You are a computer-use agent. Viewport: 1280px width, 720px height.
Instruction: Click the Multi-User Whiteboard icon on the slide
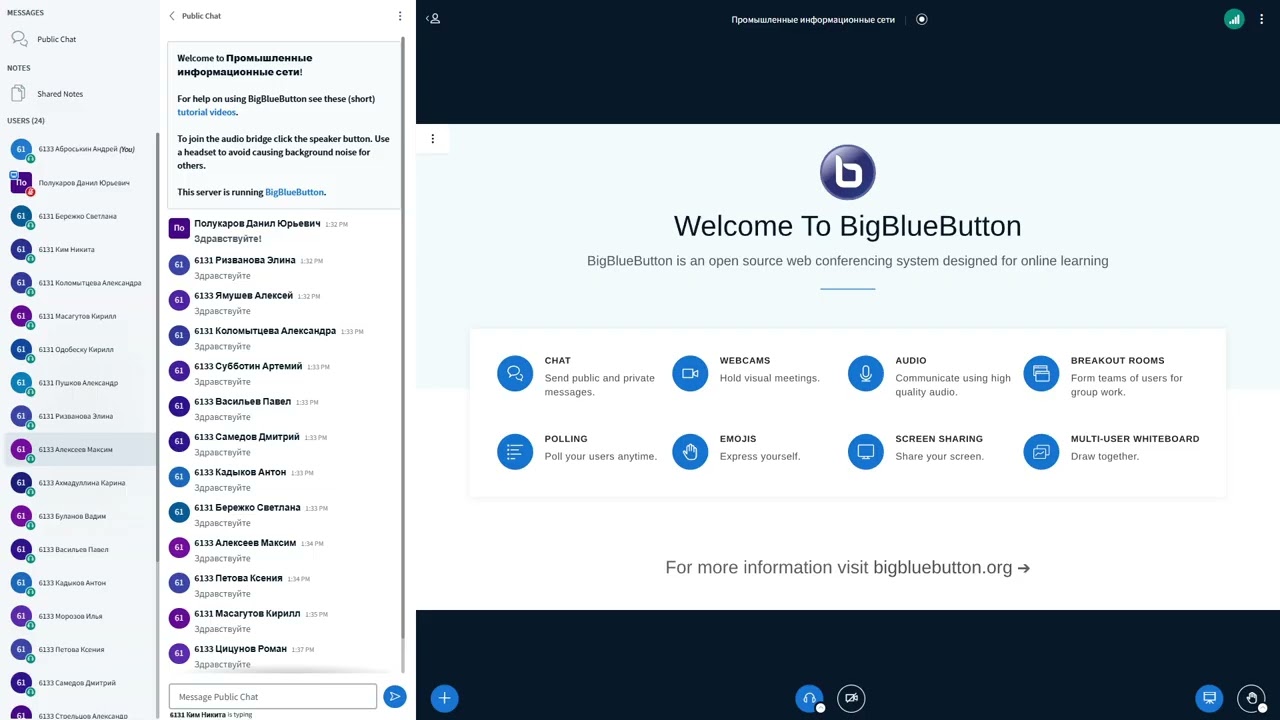1041,452
